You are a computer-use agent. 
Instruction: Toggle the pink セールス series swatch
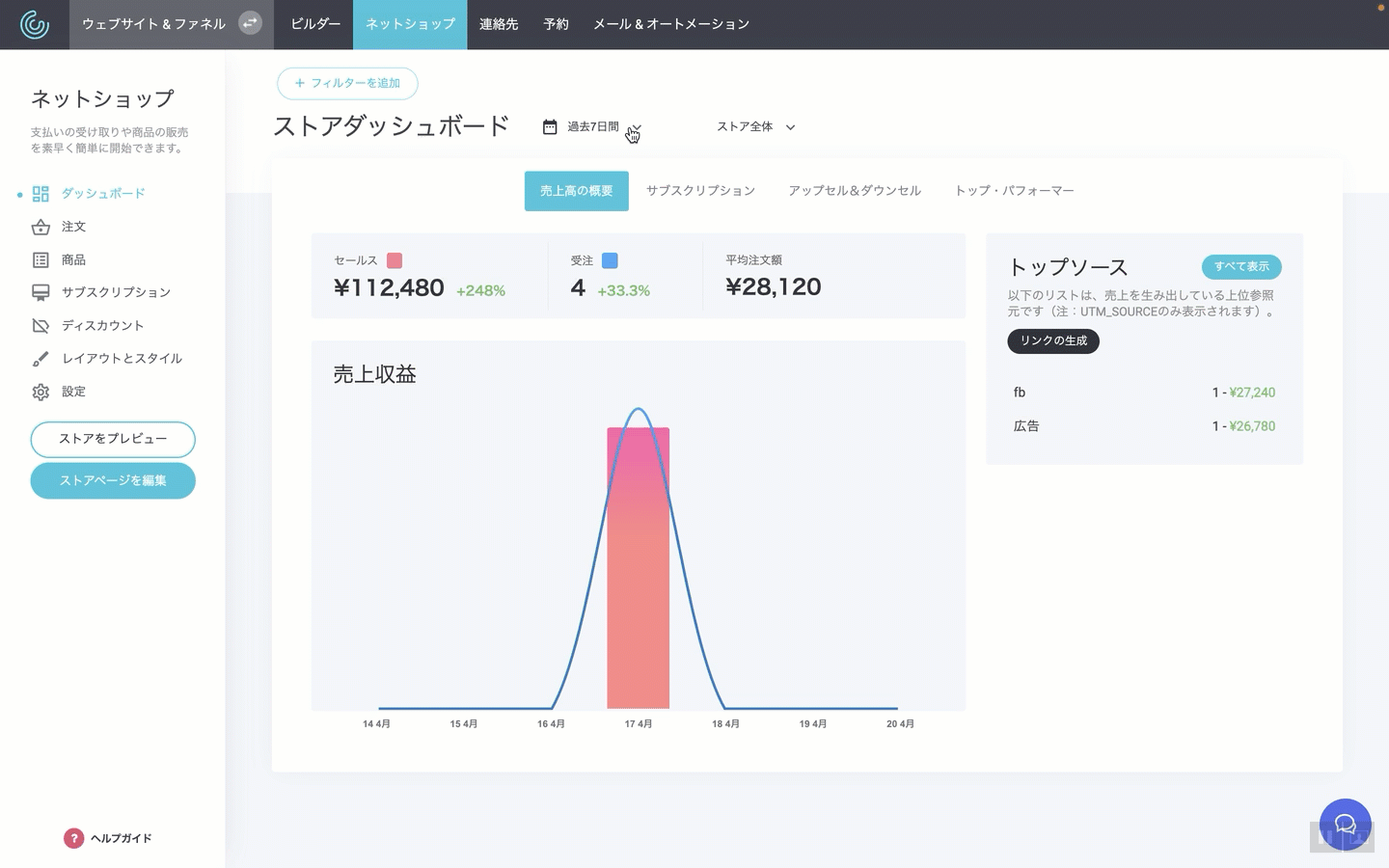click(395, 260)
